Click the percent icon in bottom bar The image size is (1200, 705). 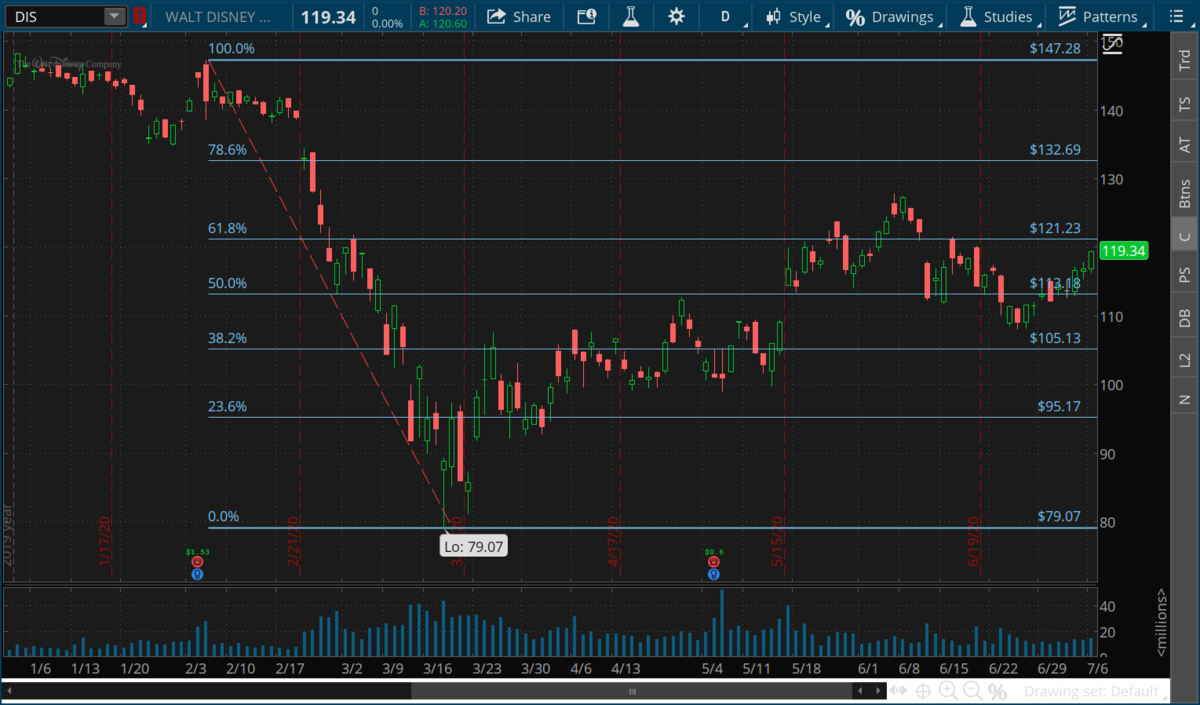click(x=997, y=691)
